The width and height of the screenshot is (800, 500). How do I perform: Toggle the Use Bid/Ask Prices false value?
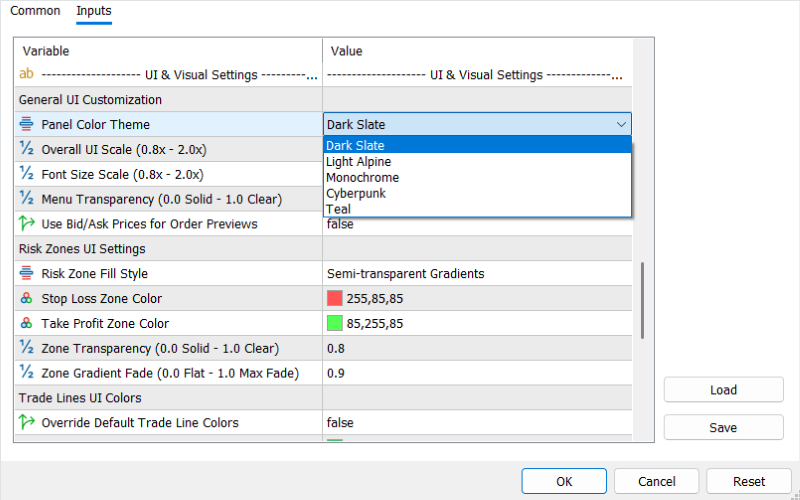[340, 224]
